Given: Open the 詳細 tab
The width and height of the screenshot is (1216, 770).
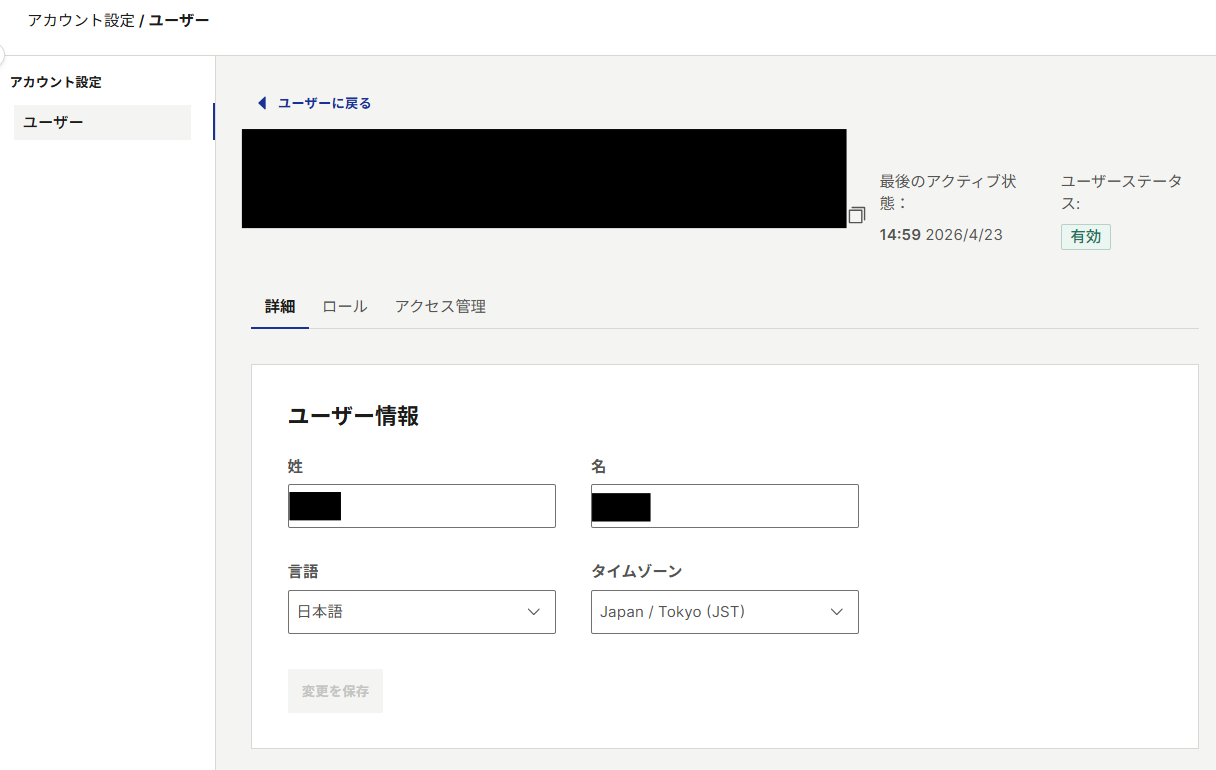Looking at the screenshot, I should click(280, 307).
